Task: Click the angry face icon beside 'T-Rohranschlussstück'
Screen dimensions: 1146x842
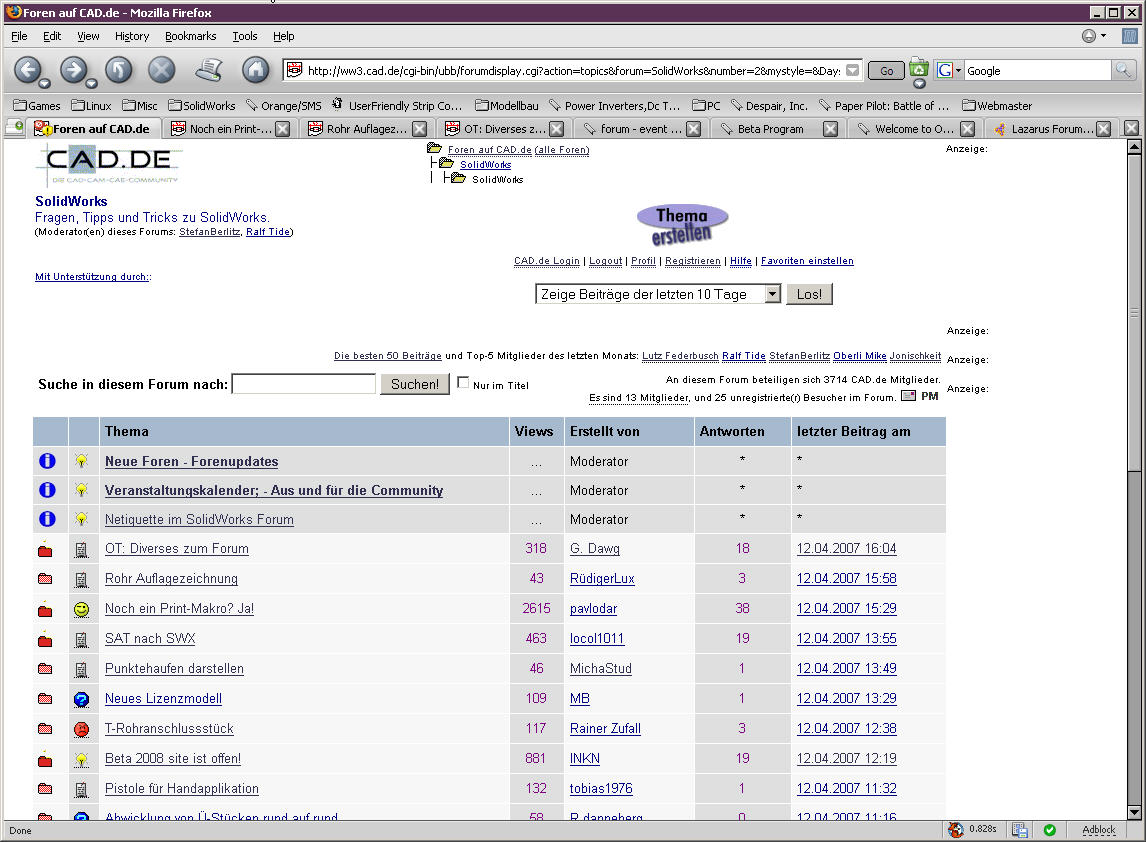Action: point(81,729)
